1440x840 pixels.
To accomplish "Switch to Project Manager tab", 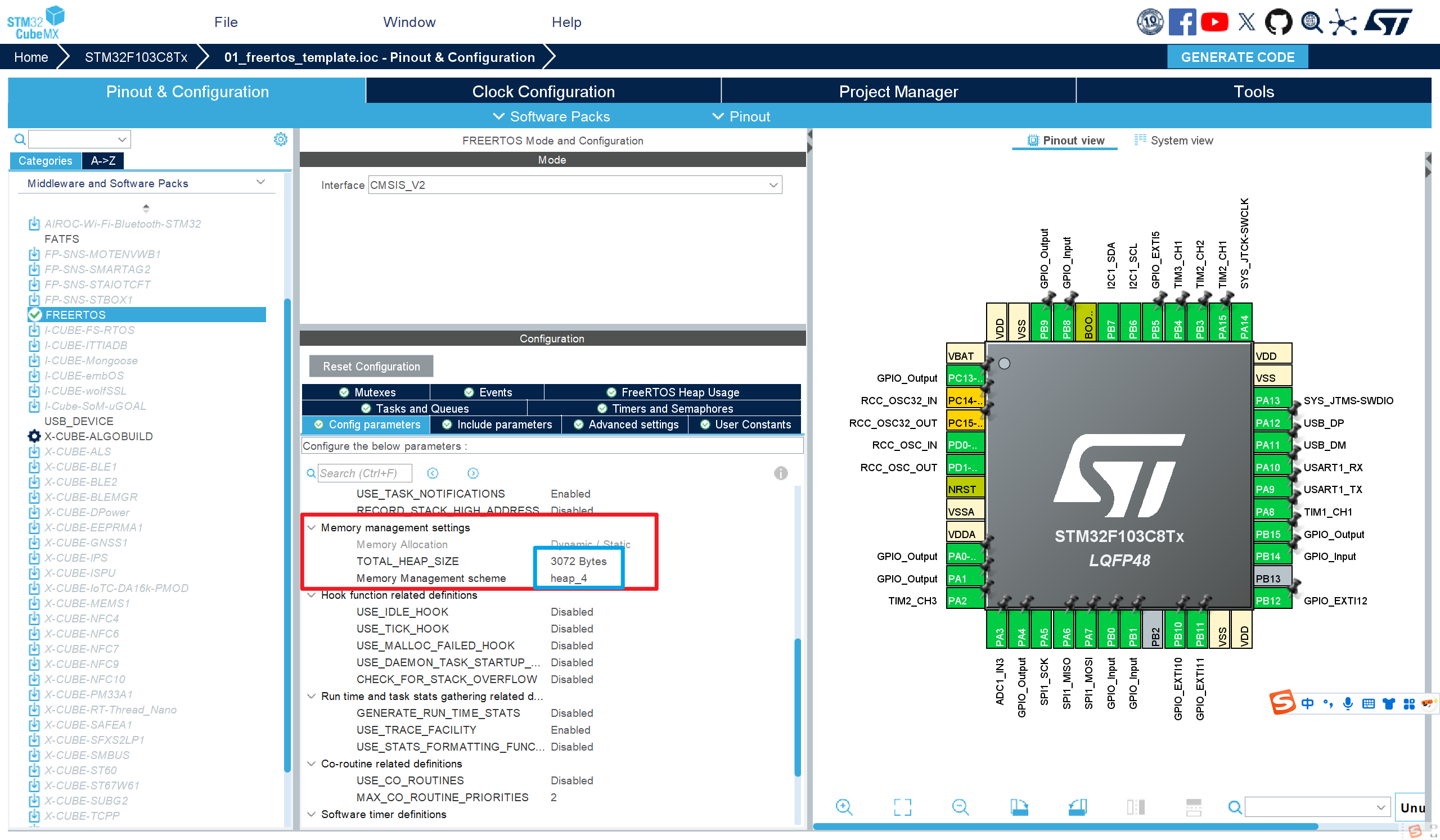I will pyautogui.click(x=898, y=92).
